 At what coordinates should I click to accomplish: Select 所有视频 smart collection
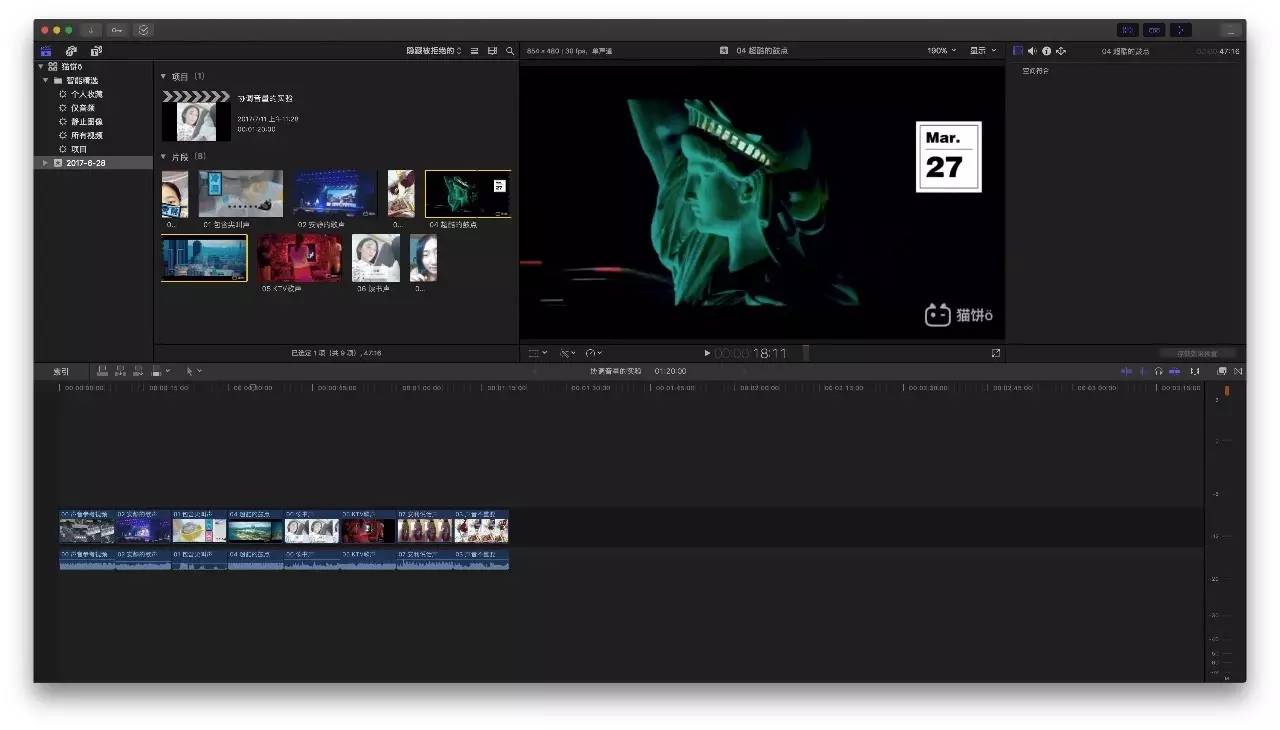pyautogui.click(x=86, y=136)
